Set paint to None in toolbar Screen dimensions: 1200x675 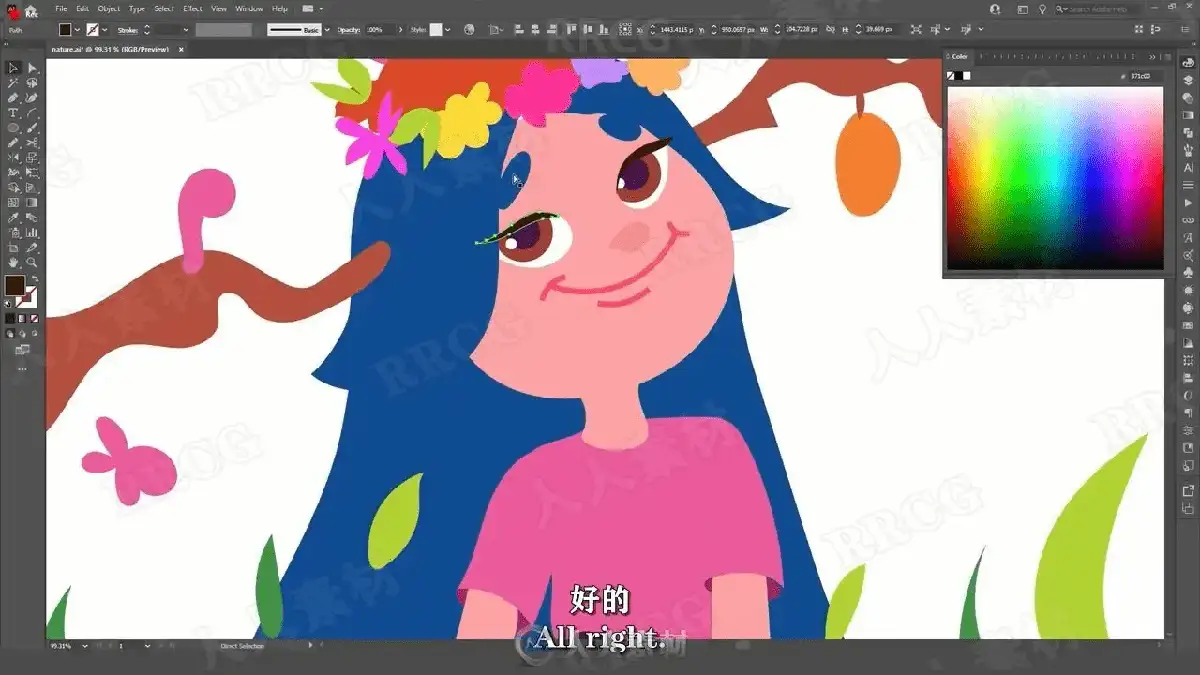pos(34,319)
